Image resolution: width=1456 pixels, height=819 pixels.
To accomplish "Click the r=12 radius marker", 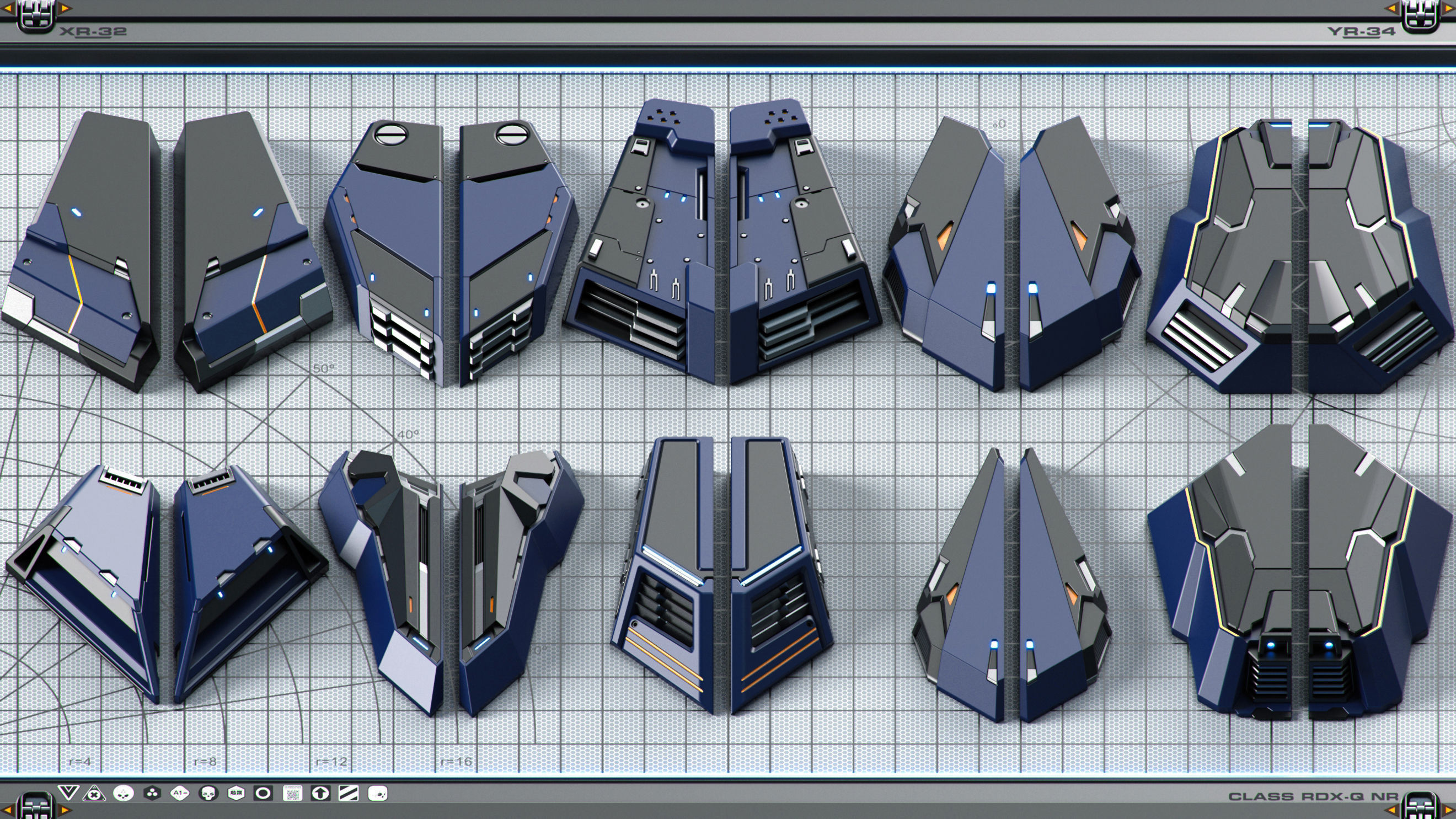I will point(331,761).
